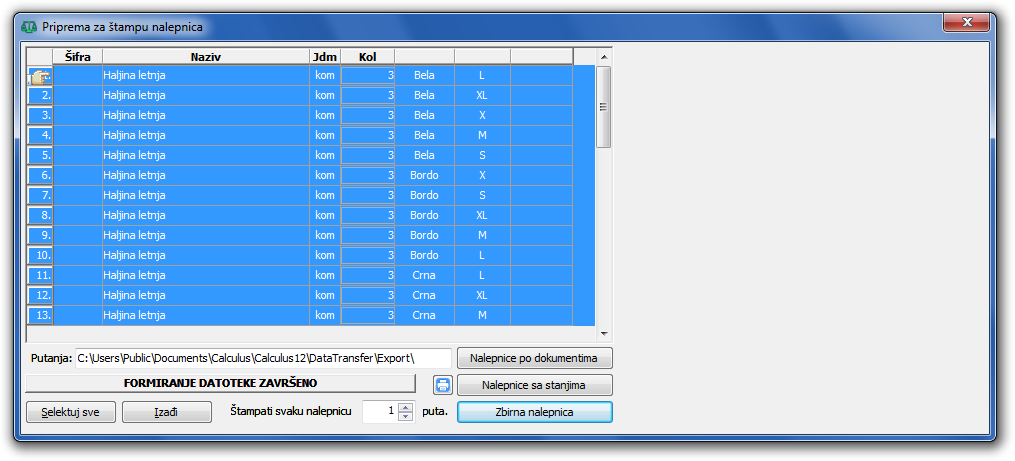Click Bela color cell in row 5
The height and width of the screenshot is (461, 1015).
(425, 155)
